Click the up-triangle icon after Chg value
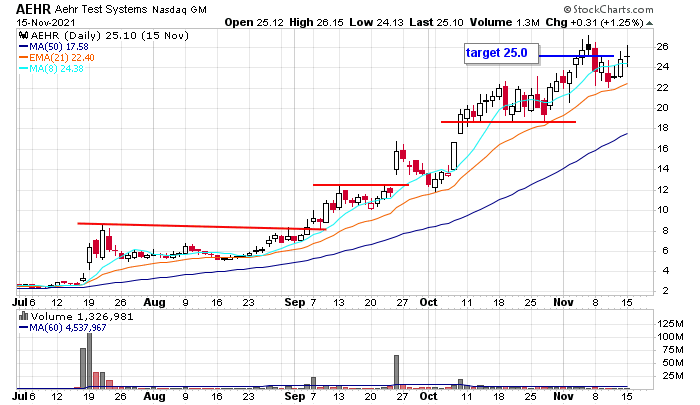Screen dimensions: 700x405 coord(650,23)
